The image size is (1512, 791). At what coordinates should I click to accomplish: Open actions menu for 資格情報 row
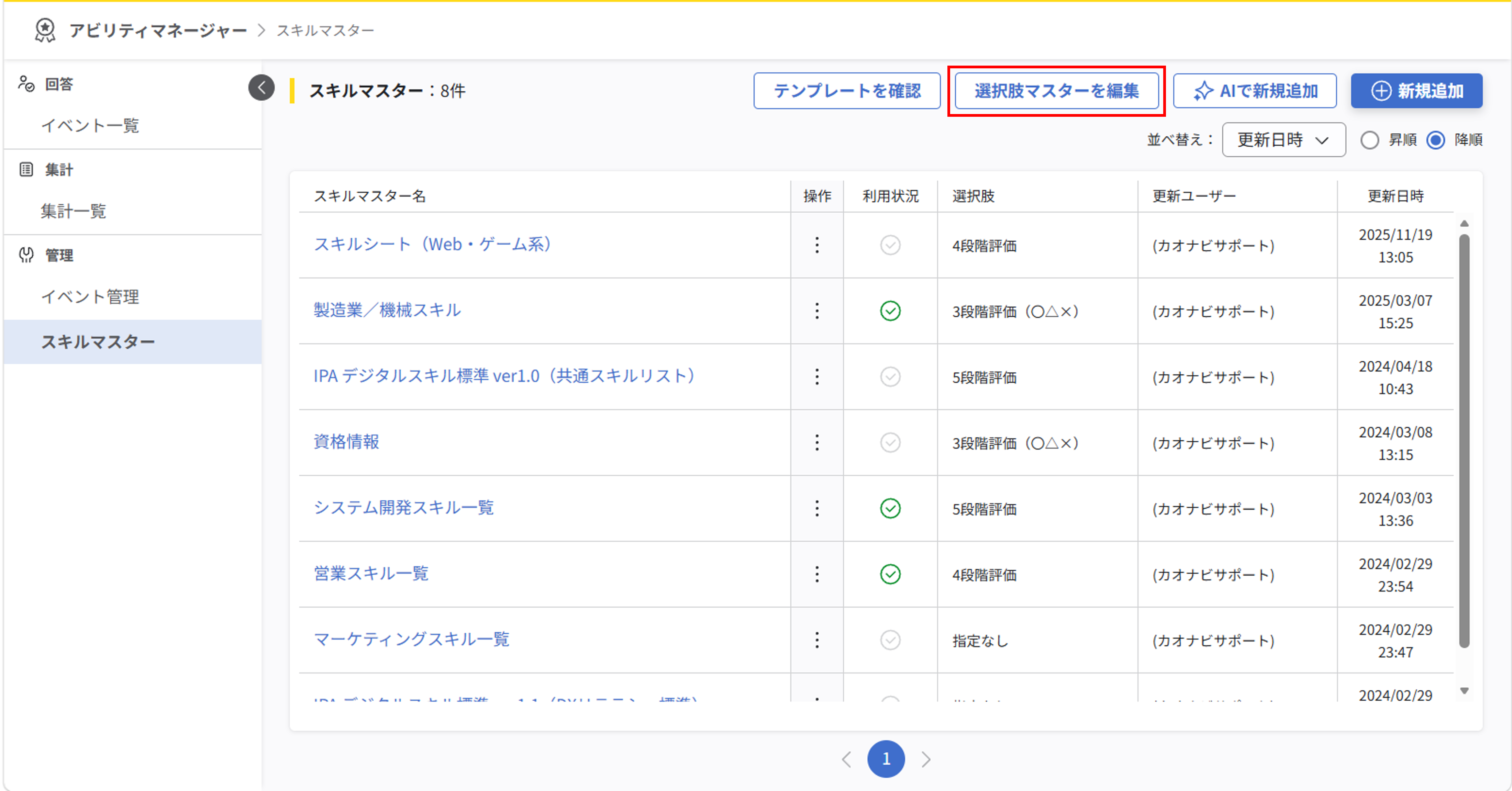click(817, 442)
